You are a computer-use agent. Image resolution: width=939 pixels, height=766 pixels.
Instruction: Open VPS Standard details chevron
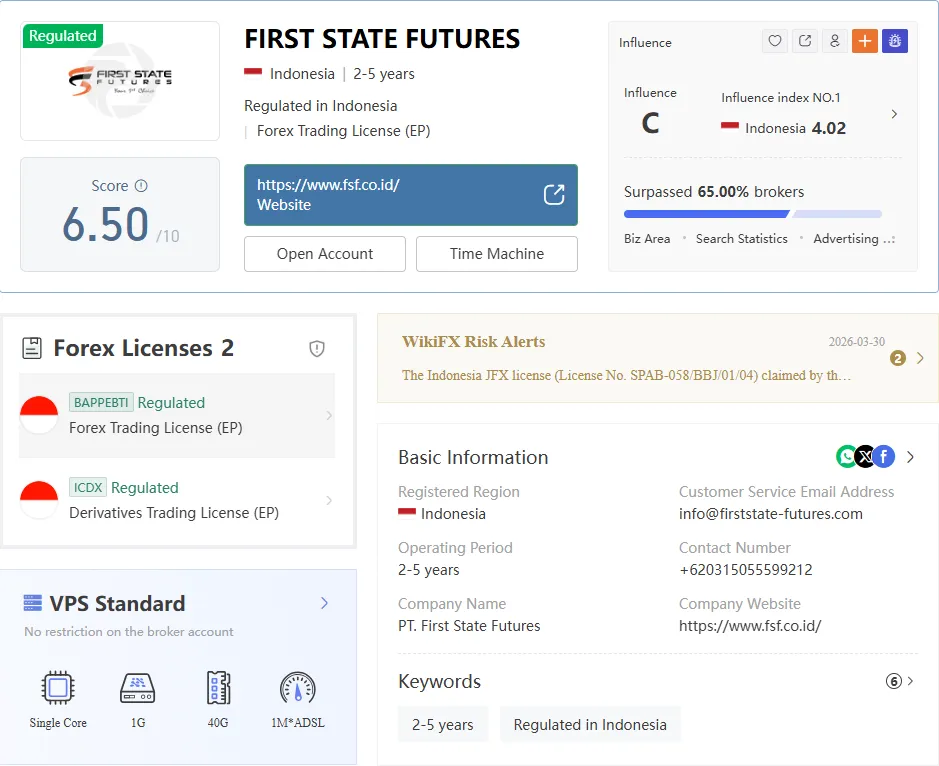[324, 603]
